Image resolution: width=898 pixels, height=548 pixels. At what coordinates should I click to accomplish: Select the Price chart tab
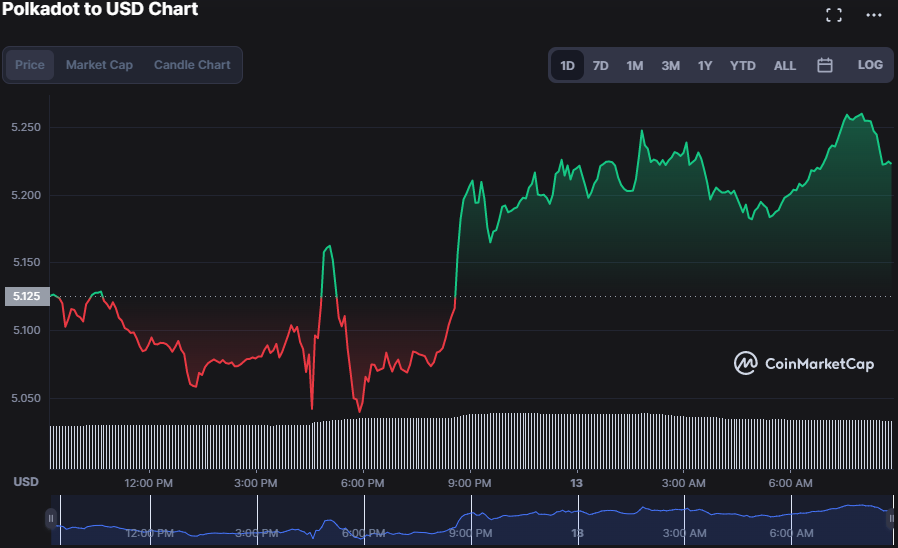(30, 65)
